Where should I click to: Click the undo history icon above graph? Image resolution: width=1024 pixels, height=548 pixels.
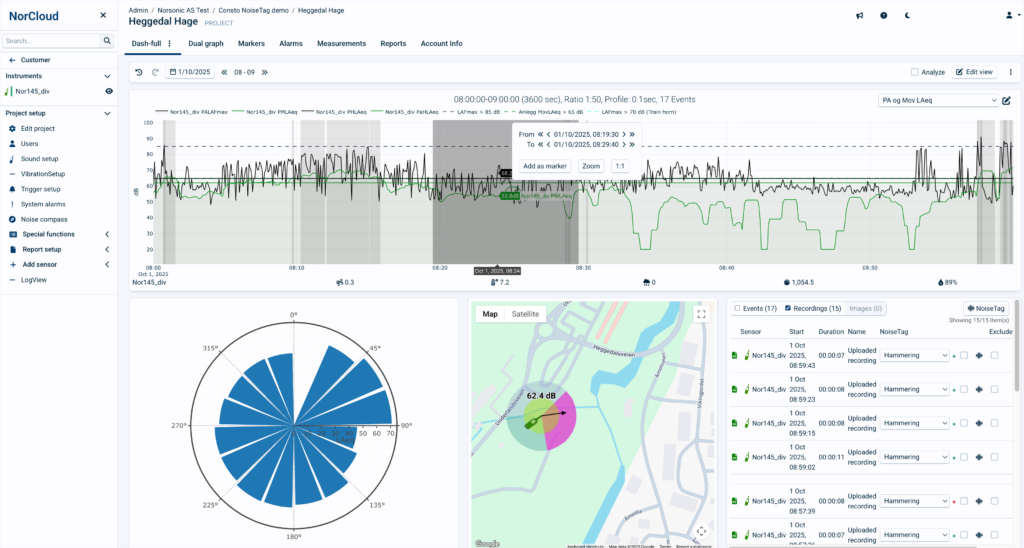tap(139, 72)
